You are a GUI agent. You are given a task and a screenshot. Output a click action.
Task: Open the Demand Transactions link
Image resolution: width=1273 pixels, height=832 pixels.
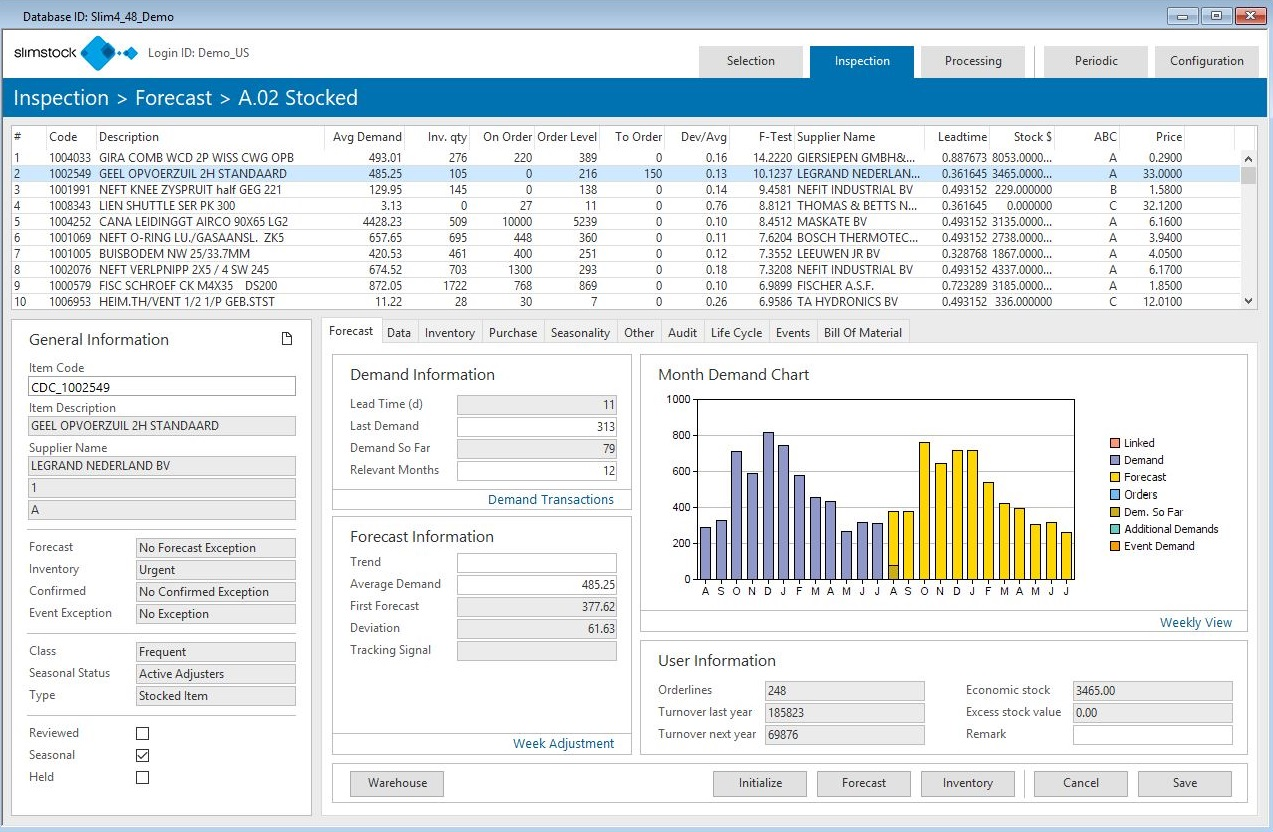pyautogui.click(x=550, y=500)
